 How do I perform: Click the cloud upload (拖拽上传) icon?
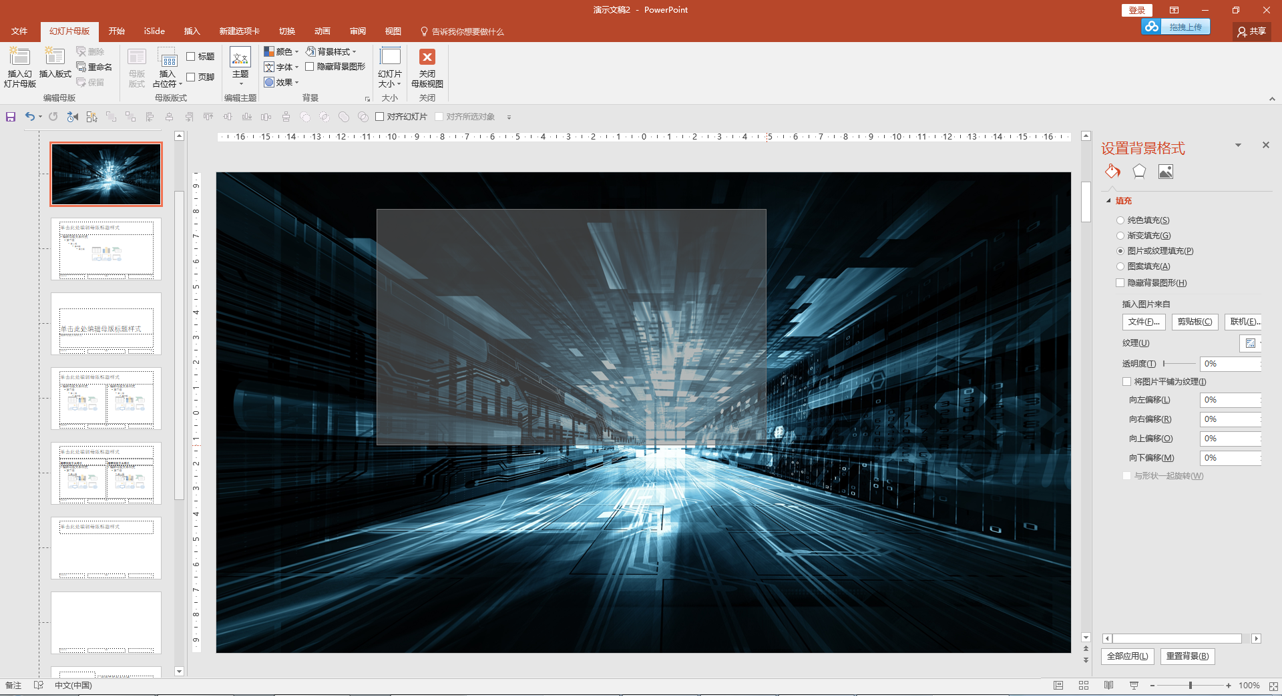[x=1152, y=27]
